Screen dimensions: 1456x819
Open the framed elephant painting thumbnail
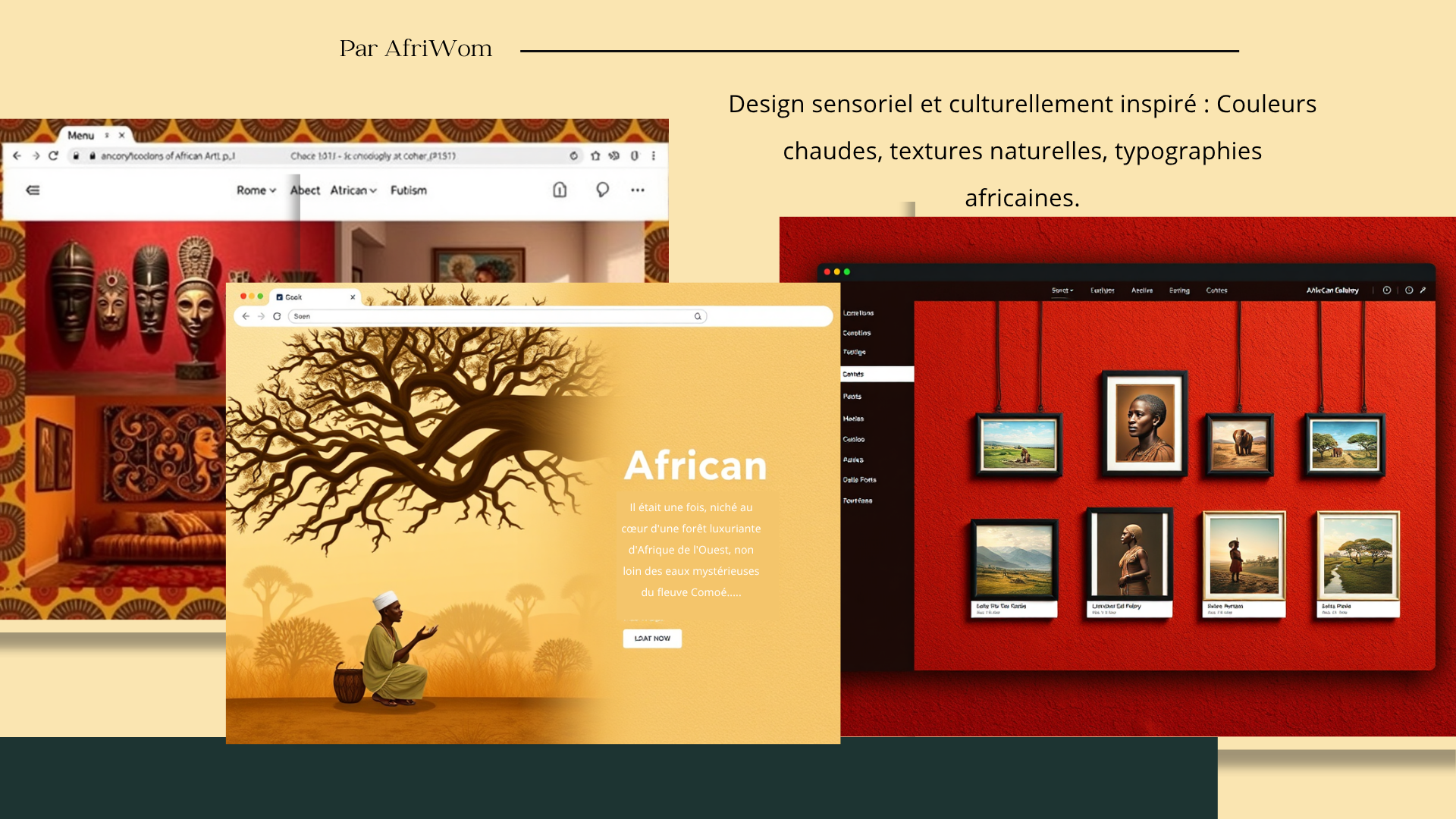[1240, 444]
